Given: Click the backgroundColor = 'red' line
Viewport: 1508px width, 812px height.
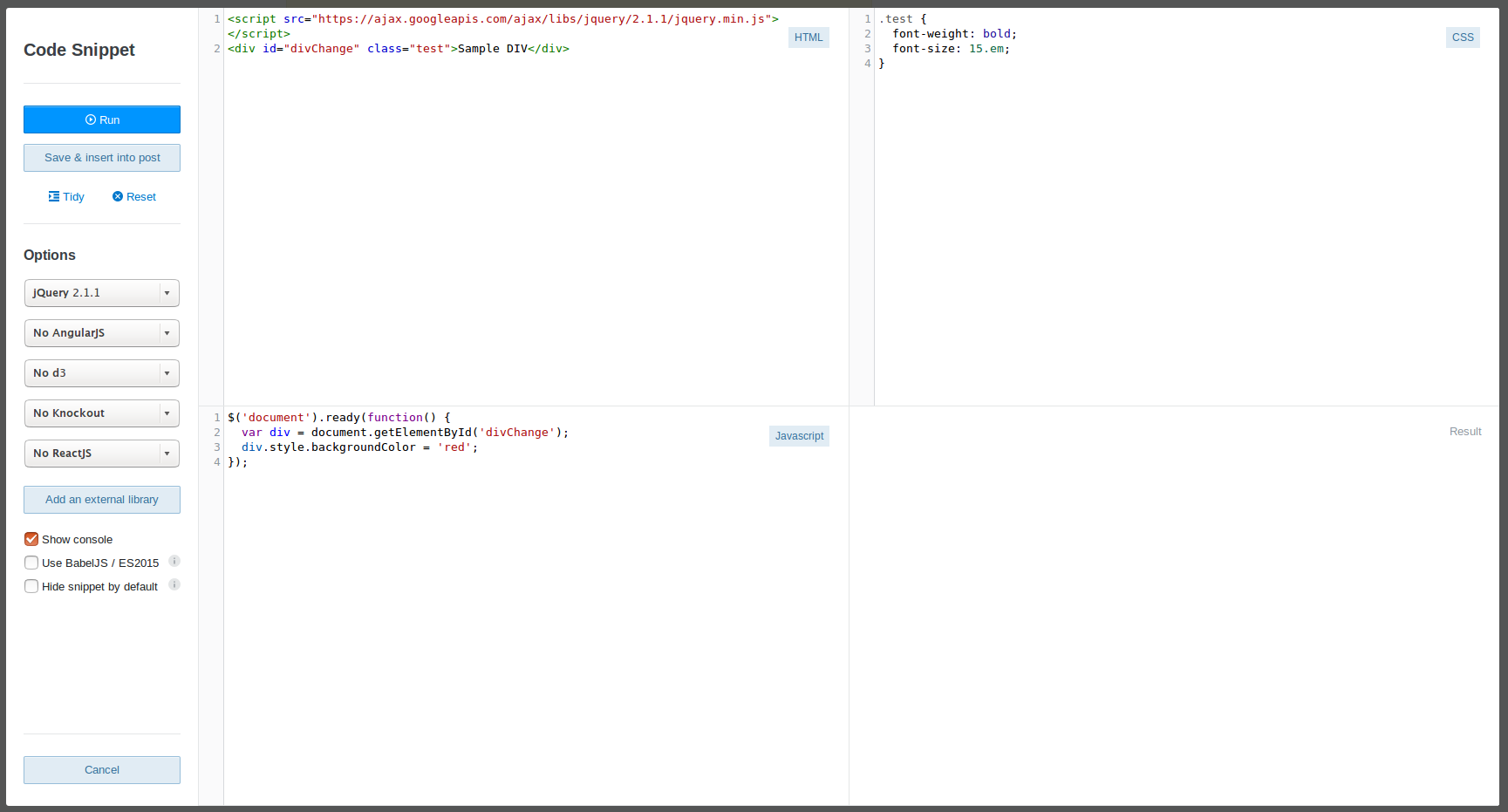Looking at the screenshot, I should 359,447.
